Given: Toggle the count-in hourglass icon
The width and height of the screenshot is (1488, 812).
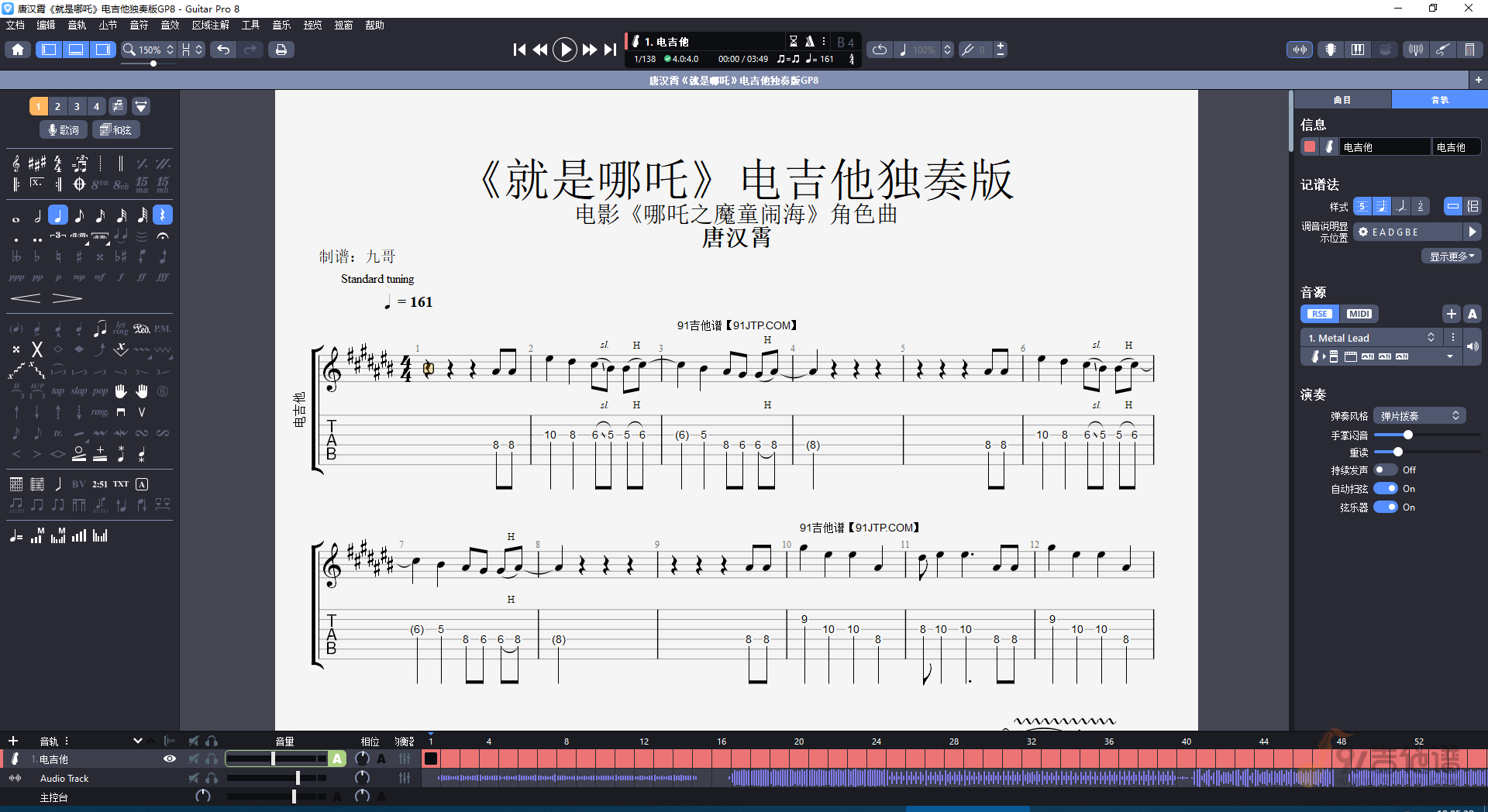Looking at the screenshot, I should point(793,41).
